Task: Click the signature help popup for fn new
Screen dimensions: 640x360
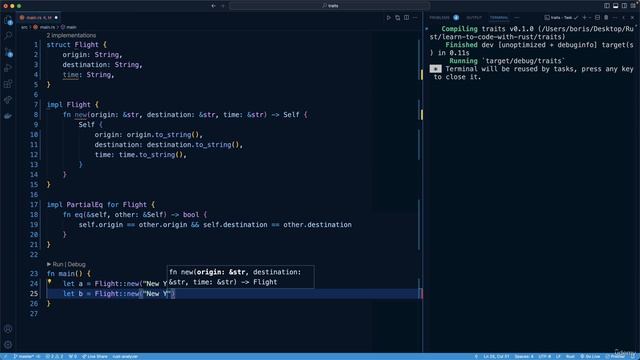Action: pos(240,277)
